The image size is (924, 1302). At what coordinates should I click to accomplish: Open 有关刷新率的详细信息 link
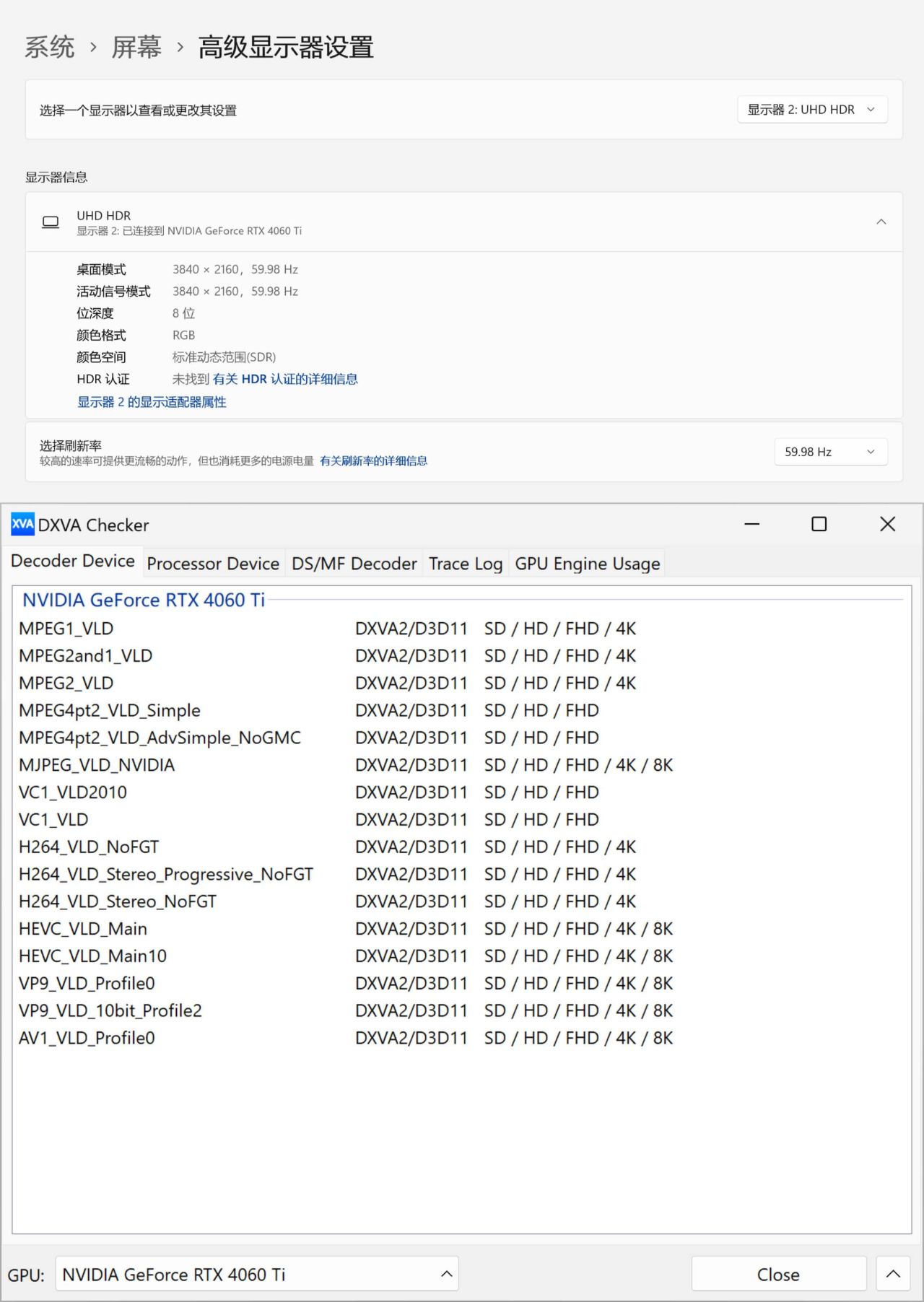click(x=373, y=461)
